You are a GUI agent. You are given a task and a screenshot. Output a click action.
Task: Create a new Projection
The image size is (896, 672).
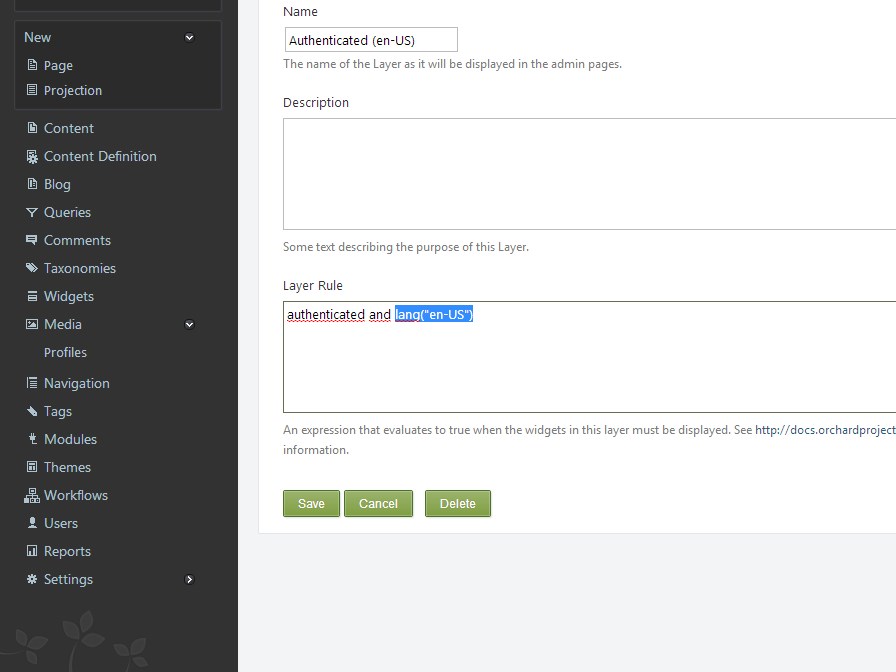[72, 90]
